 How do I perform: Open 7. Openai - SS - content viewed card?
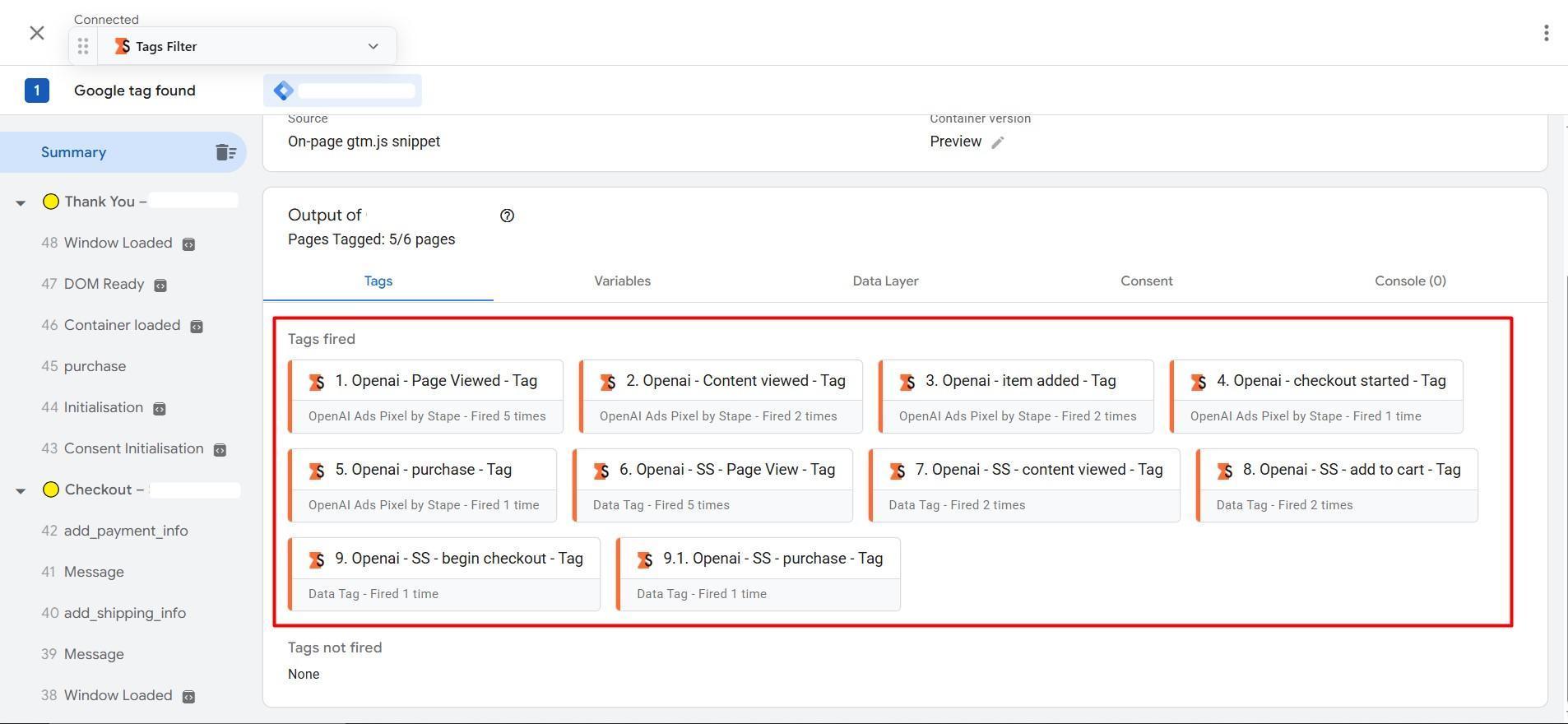[x=1024, y=485]
